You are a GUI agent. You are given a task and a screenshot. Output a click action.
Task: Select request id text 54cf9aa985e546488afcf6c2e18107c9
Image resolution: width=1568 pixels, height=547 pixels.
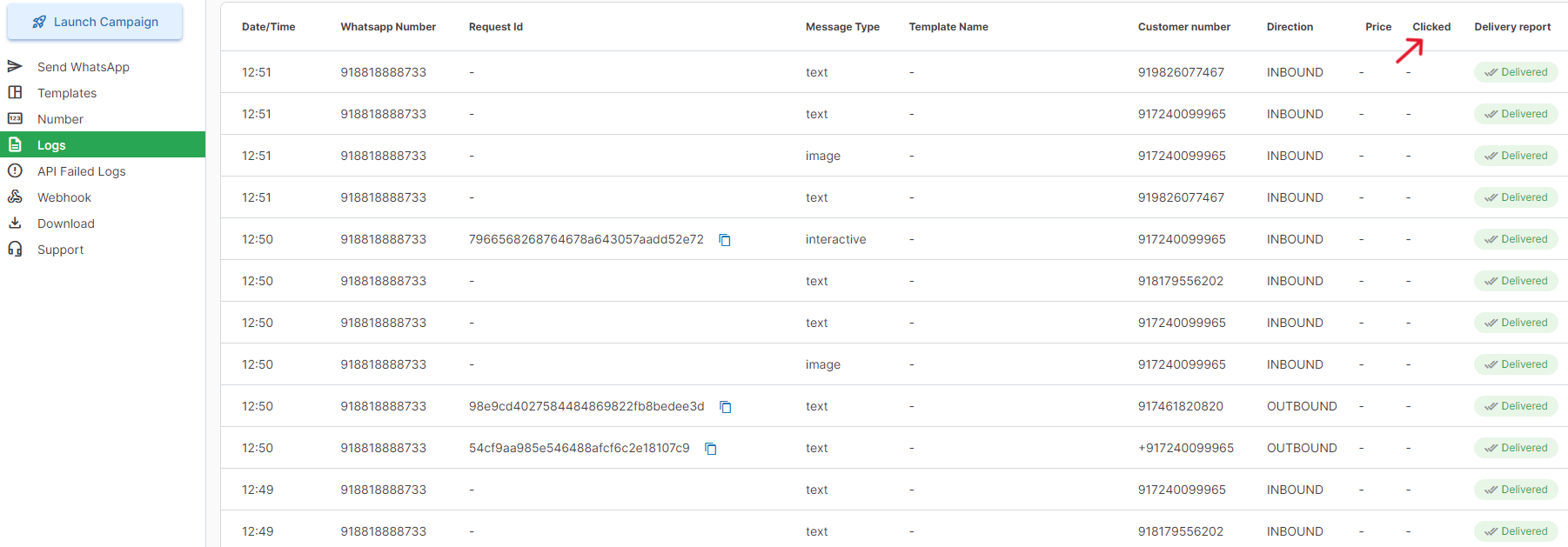click(580, 448)
